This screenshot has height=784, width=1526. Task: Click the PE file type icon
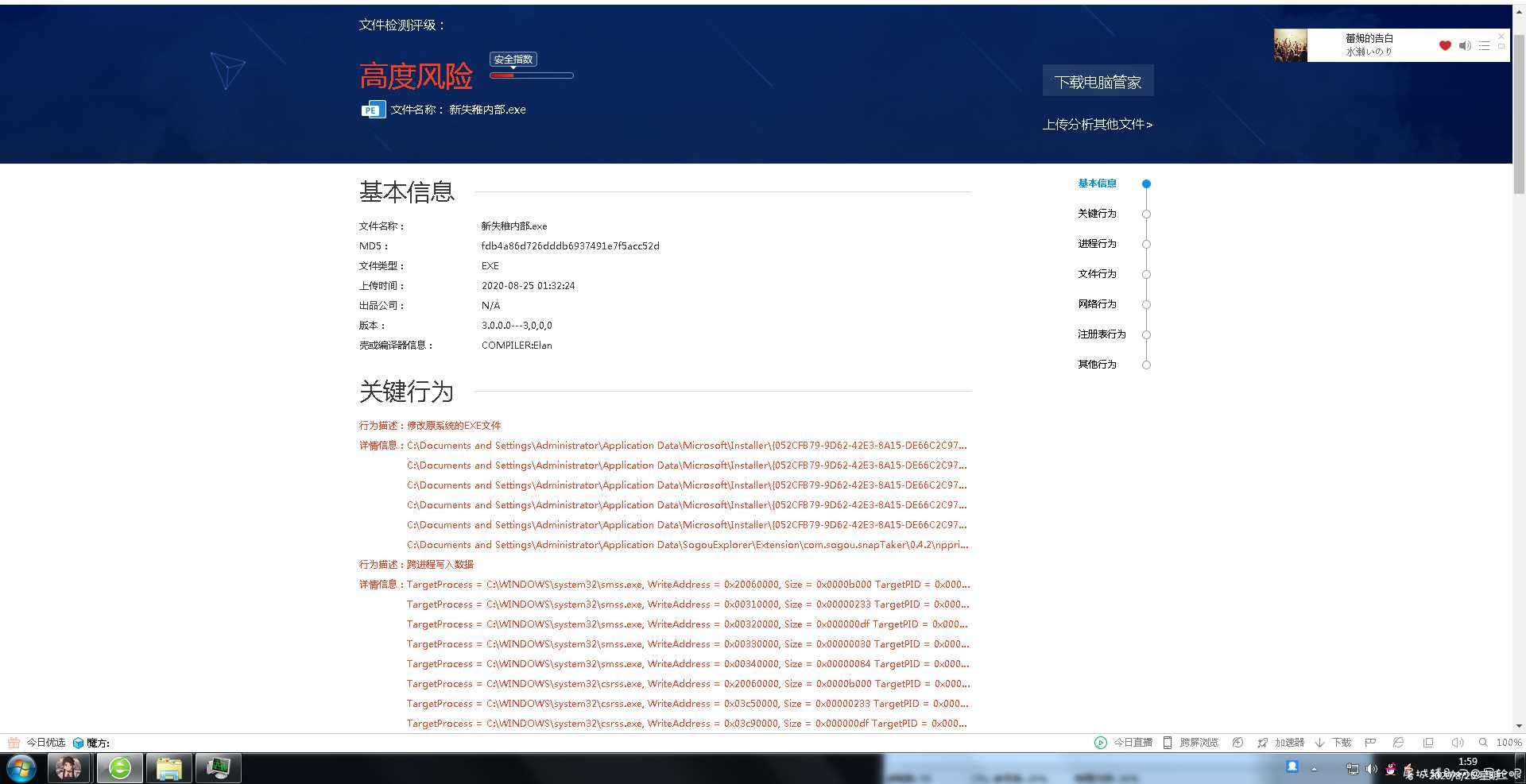373,110
